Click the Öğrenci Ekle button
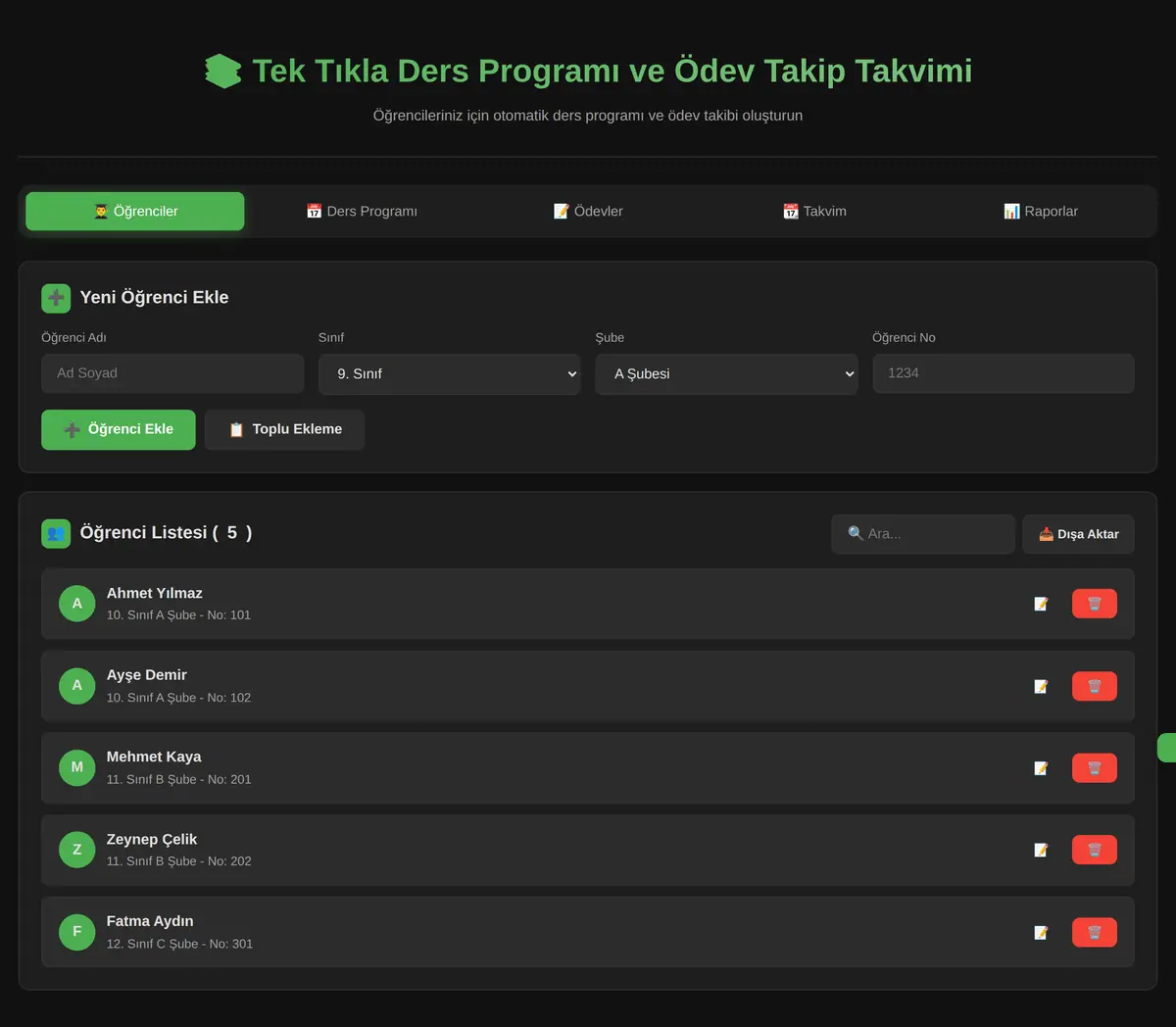Screen dimensions: 1176x1027 (x=119, y=429)
